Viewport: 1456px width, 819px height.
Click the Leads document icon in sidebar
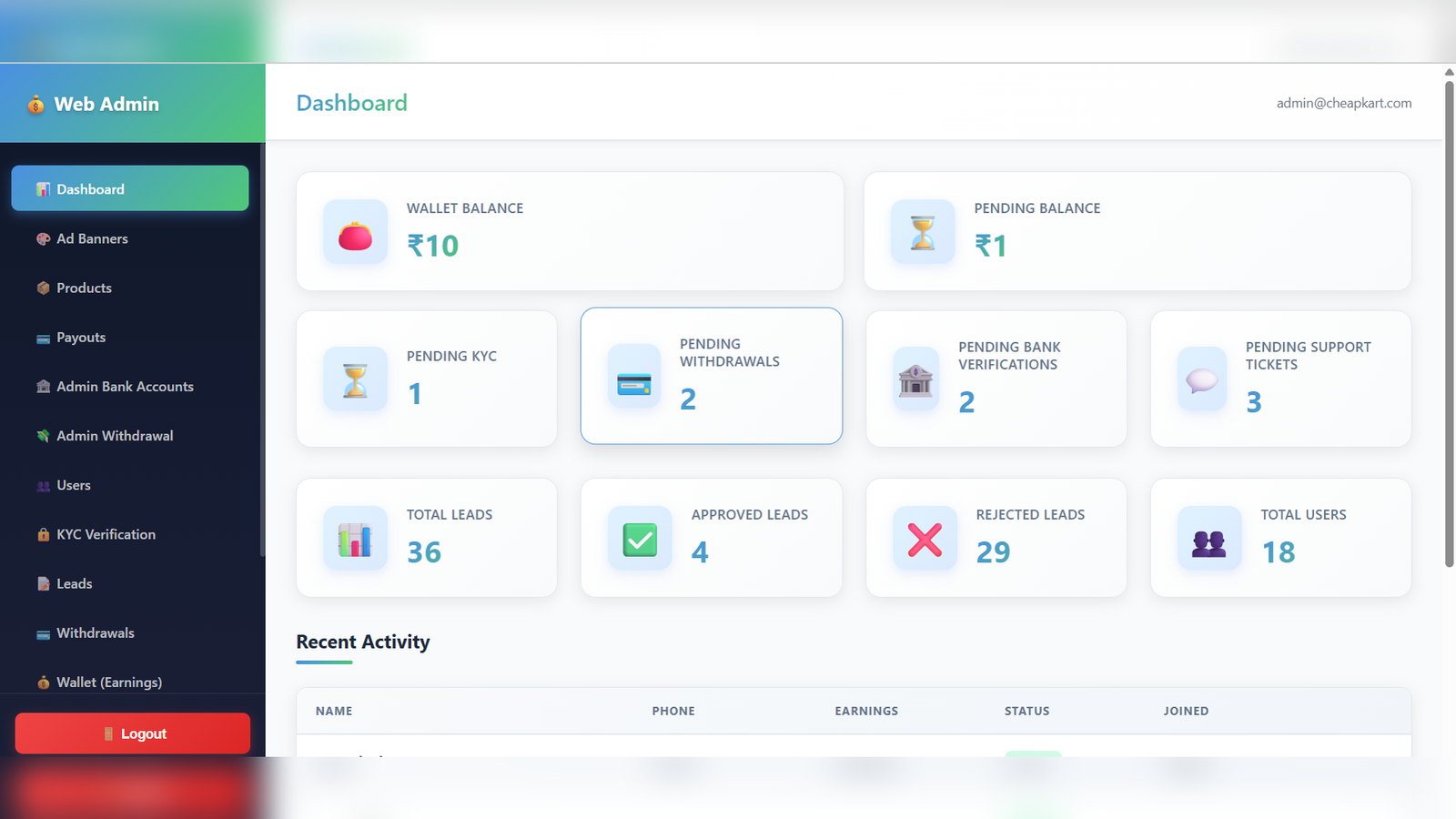(43, 583)
